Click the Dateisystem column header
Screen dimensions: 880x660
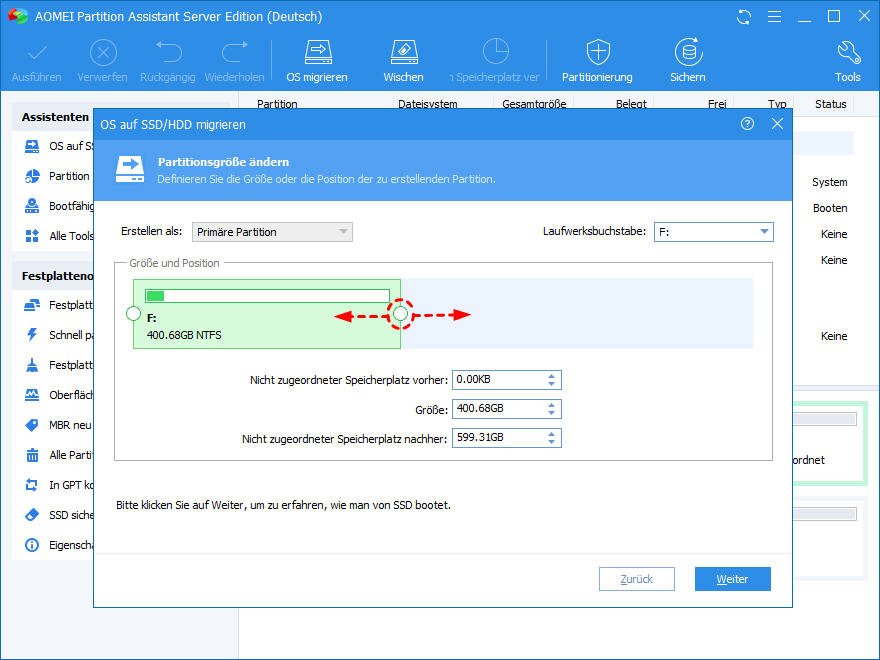428,103
